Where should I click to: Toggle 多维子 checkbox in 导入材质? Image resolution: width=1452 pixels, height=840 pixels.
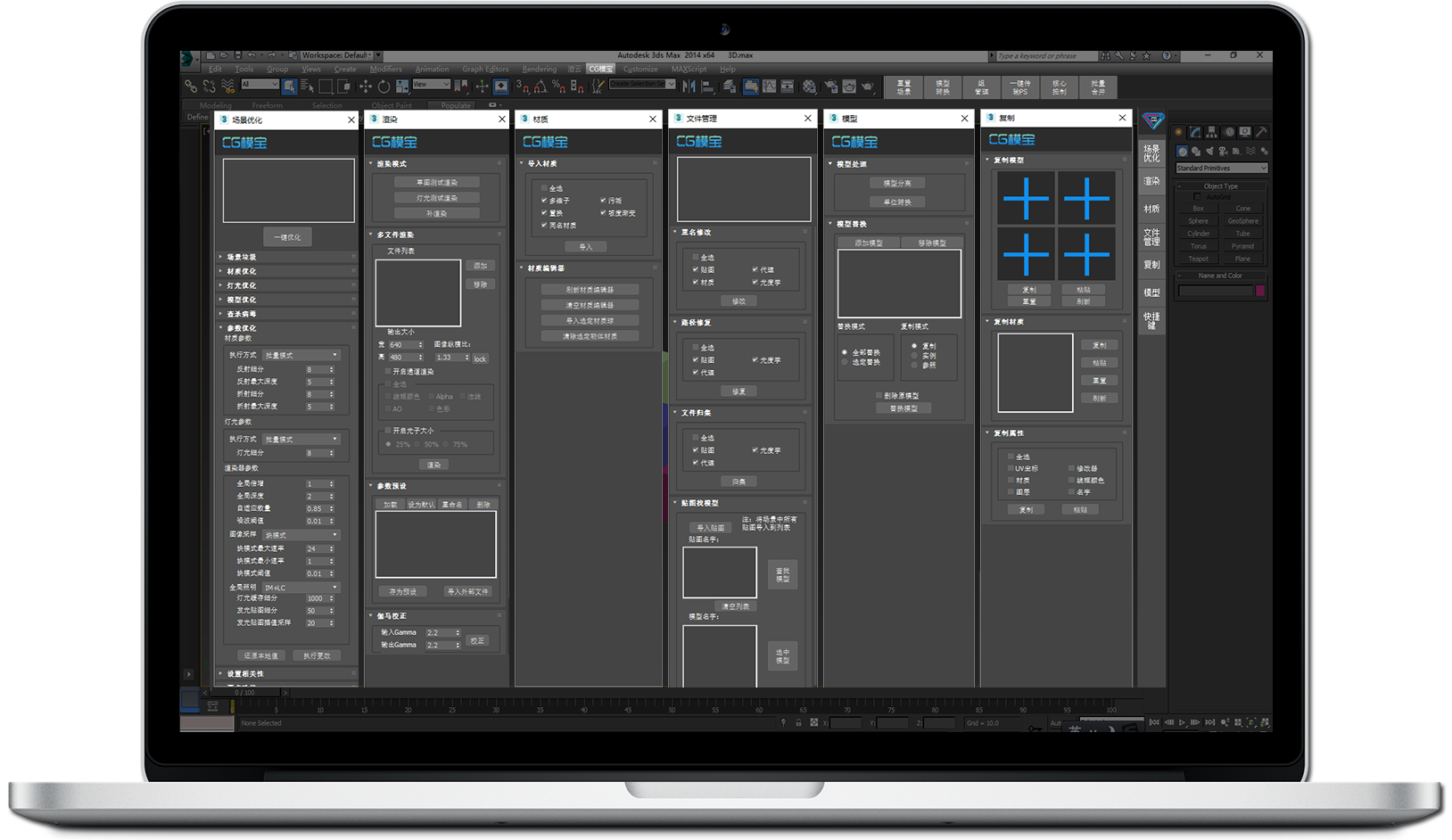click(544, 201)
